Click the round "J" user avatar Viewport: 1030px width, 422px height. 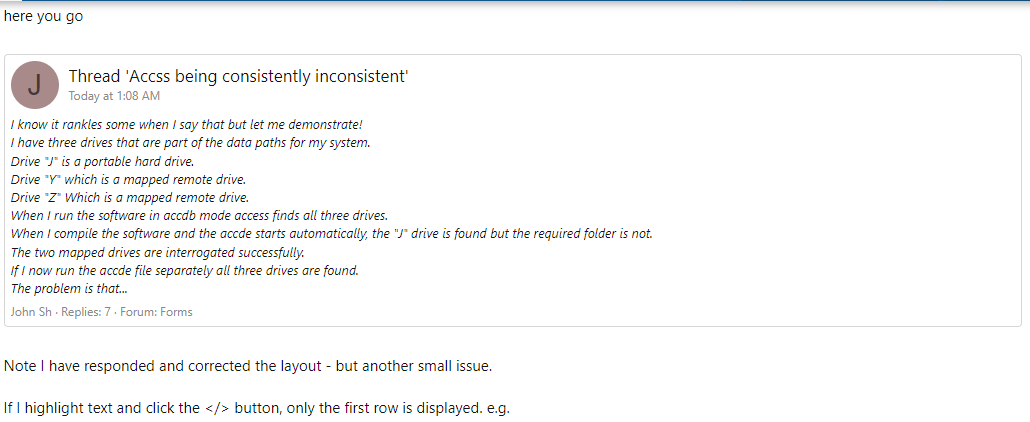(35, 84)
